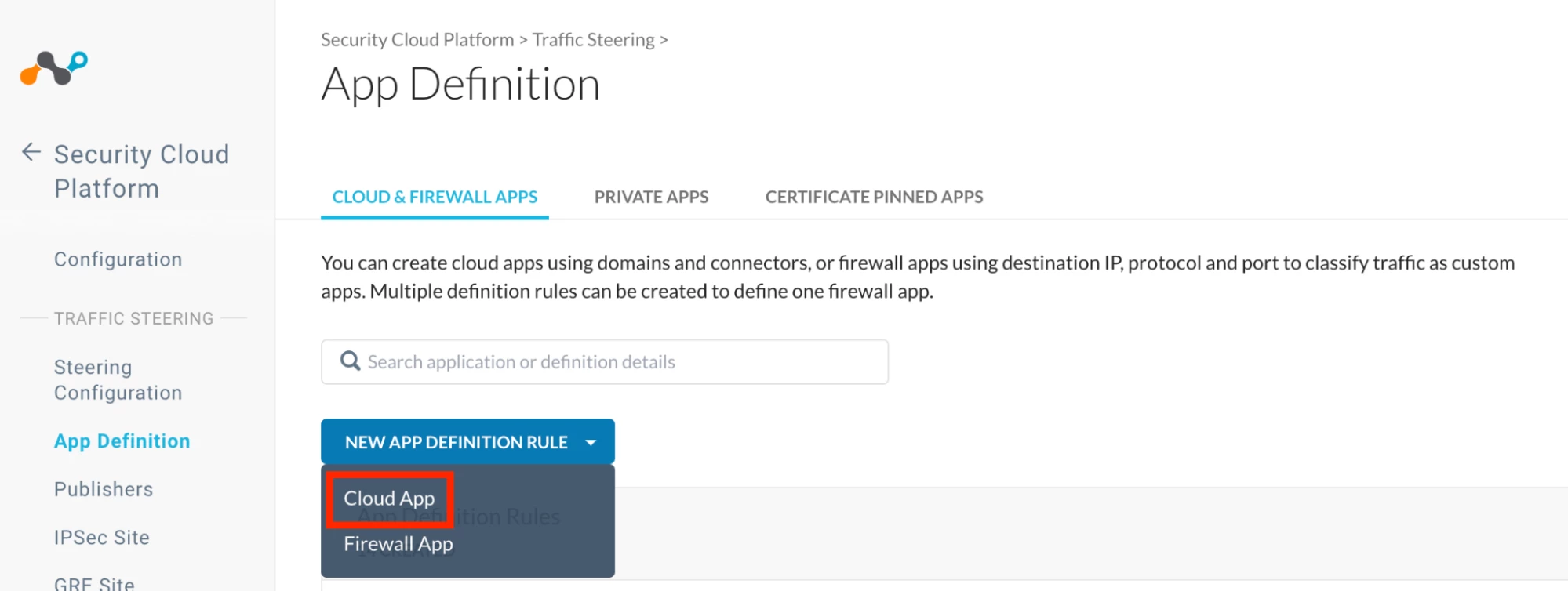The image size is (1568, 591).
Task: Click the caret on New App Definition Rule
Action: coord(591,442)
